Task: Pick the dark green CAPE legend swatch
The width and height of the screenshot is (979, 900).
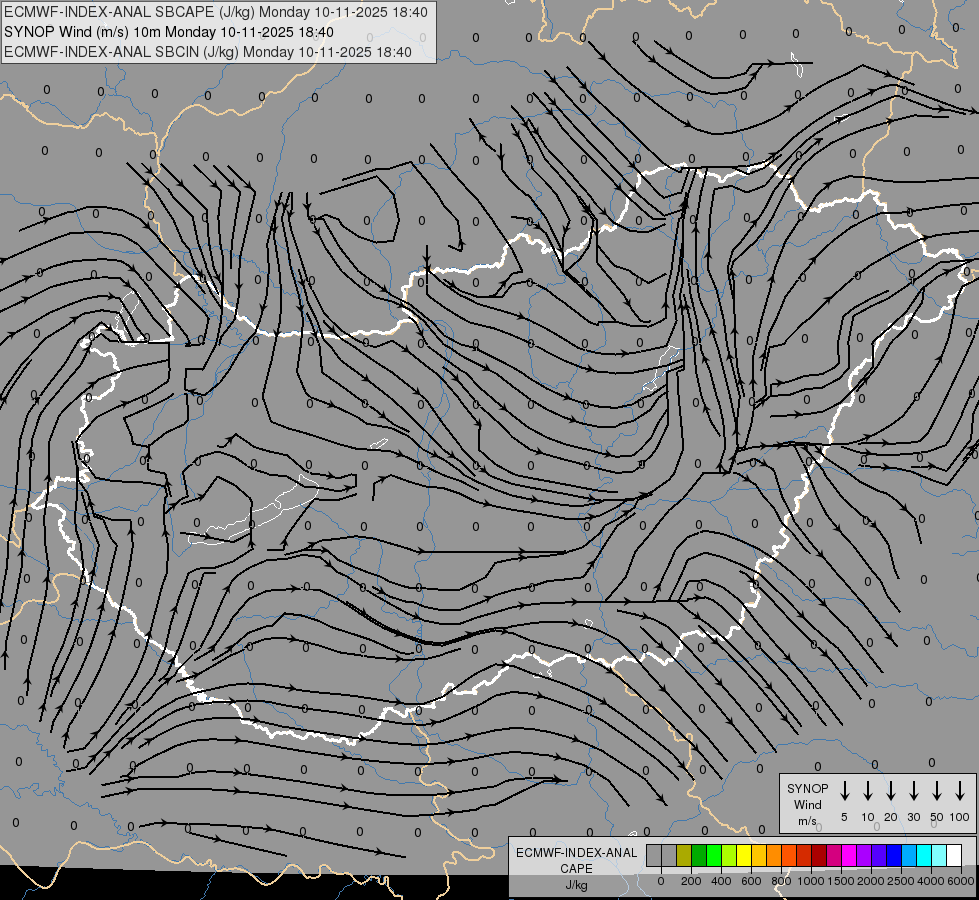Action: coord(699,855)
